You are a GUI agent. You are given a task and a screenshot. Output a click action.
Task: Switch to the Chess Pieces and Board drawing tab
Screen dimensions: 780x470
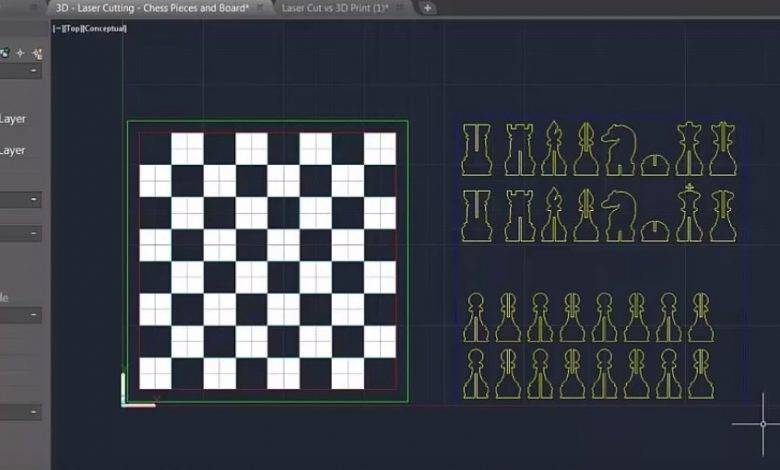(152, 8)
